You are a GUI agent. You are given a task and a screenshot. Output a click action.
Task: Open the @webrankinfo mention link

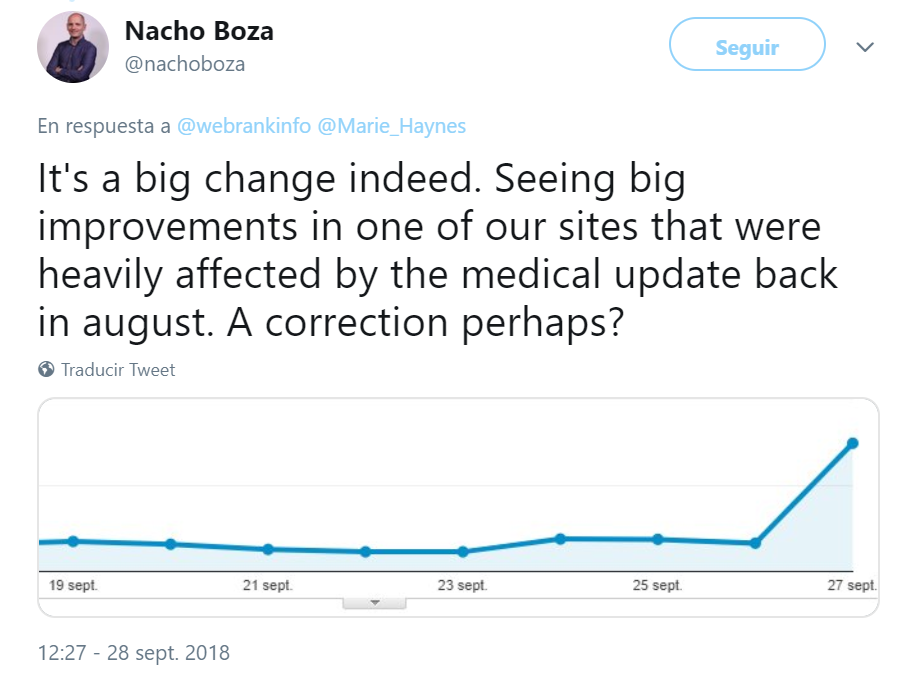pyautogui.click(x=244, y=126)
